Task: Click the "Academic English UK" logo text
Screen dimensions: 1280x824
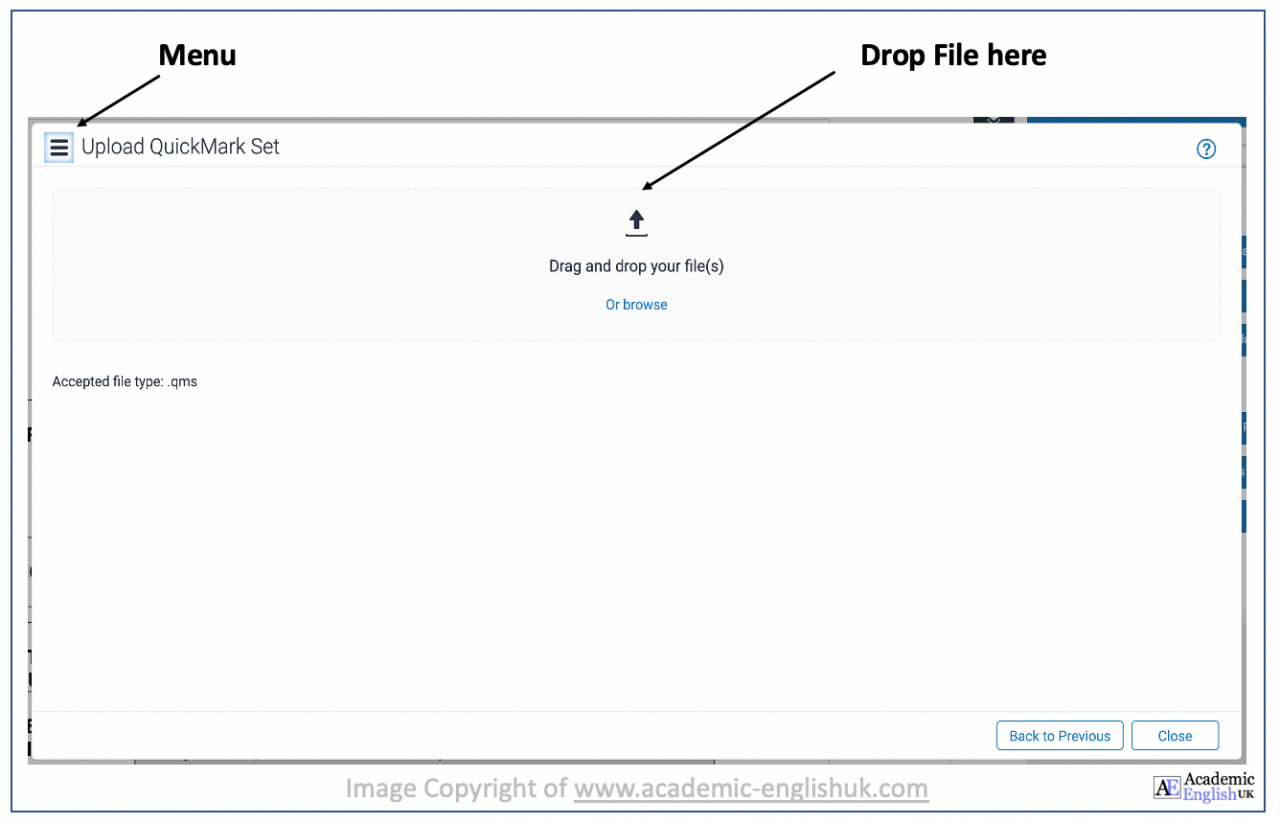Action: (x=1219, y=787)
